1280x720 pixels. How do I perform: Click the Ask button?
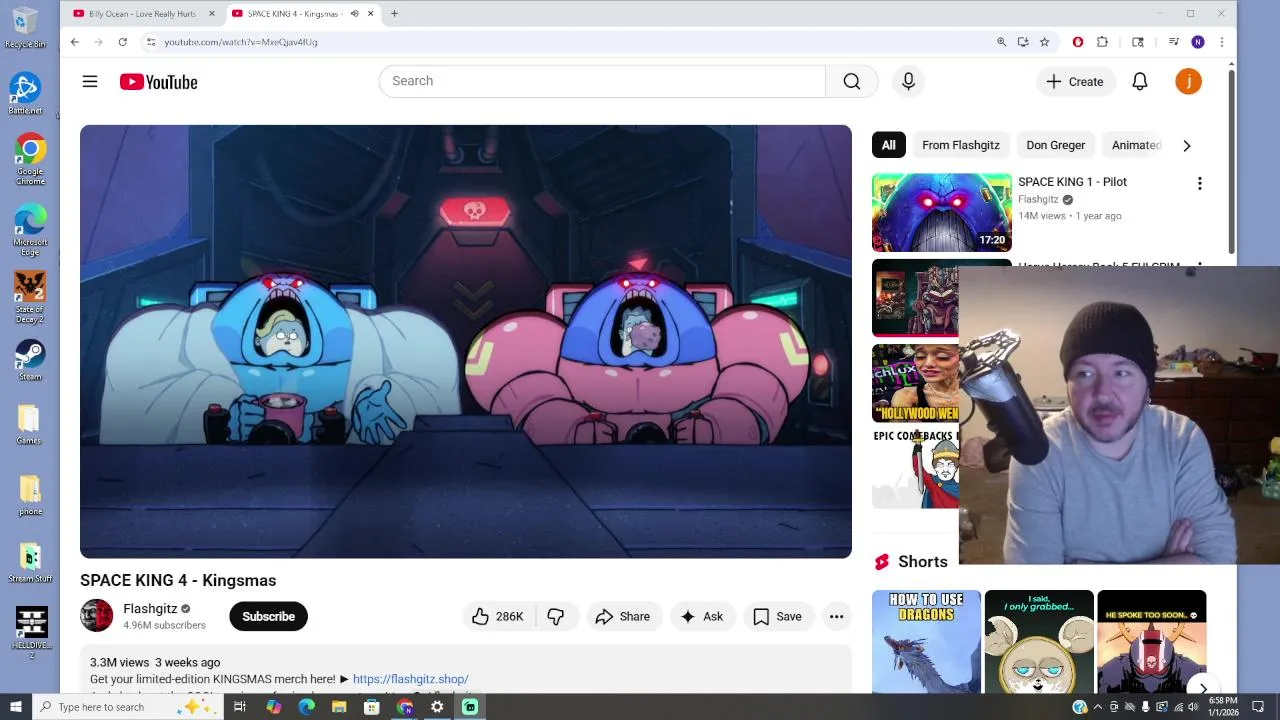coord(702,617)
